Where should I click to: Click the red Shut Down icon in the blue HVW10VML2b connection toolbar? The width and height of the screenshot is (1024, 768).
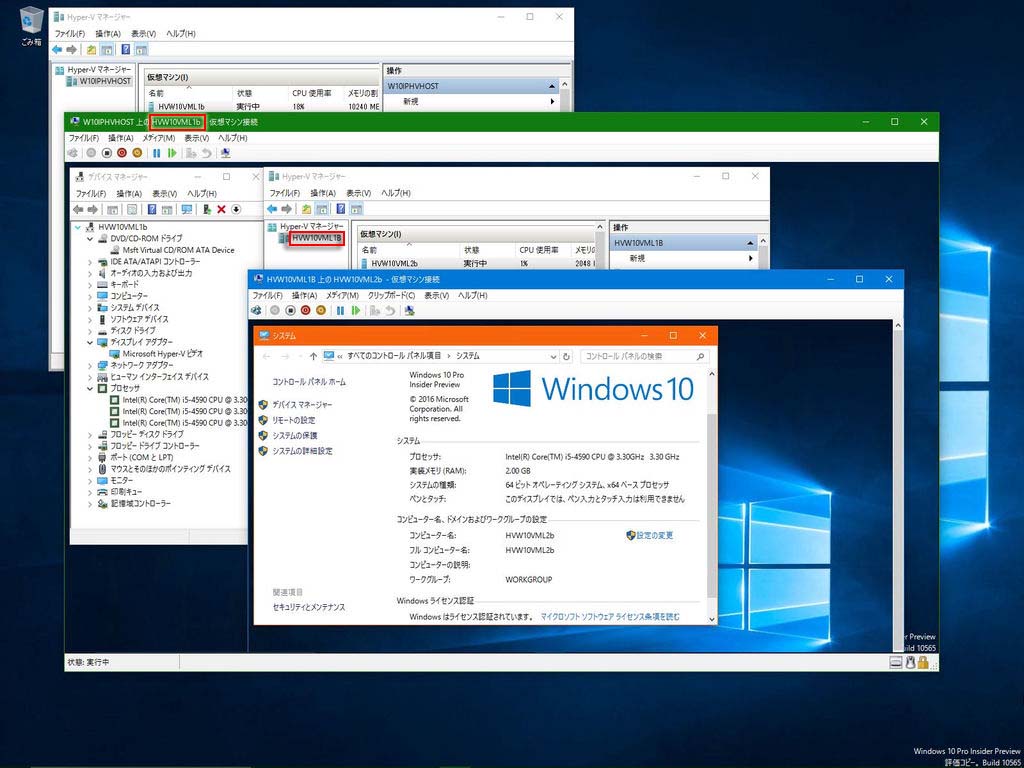click(x=305, y=310)
